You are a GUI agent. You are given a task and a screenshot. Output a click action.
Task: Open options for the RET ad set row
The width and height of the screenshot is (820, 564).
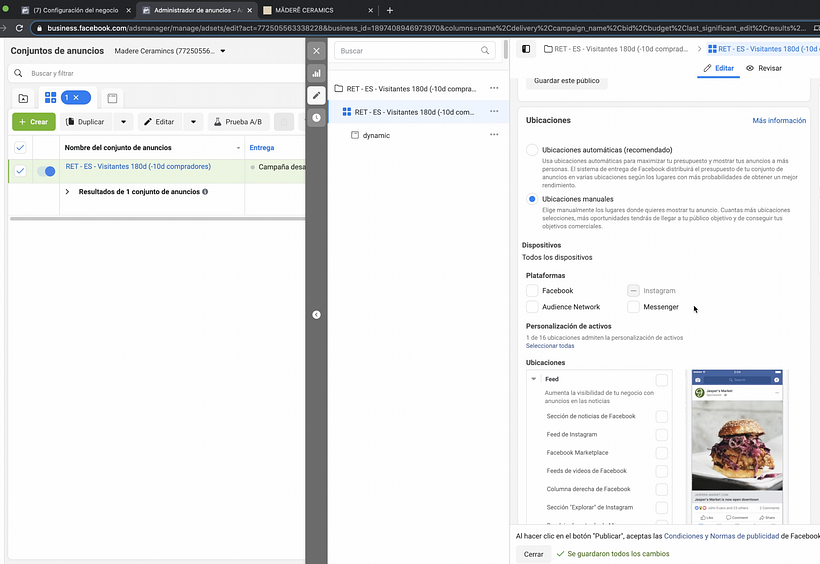(494, 111)
